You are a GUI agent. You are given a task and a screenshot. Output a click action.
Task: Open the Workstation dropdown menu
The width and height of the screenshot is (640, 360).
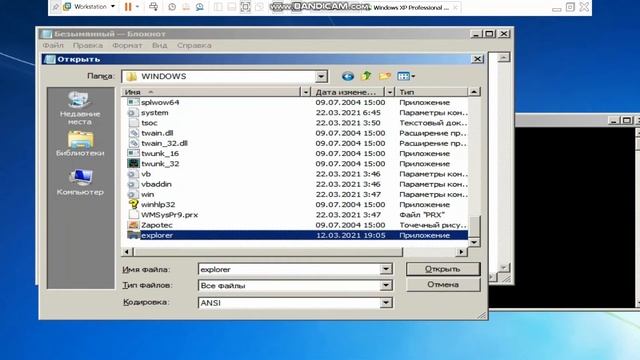pos(89,7)
